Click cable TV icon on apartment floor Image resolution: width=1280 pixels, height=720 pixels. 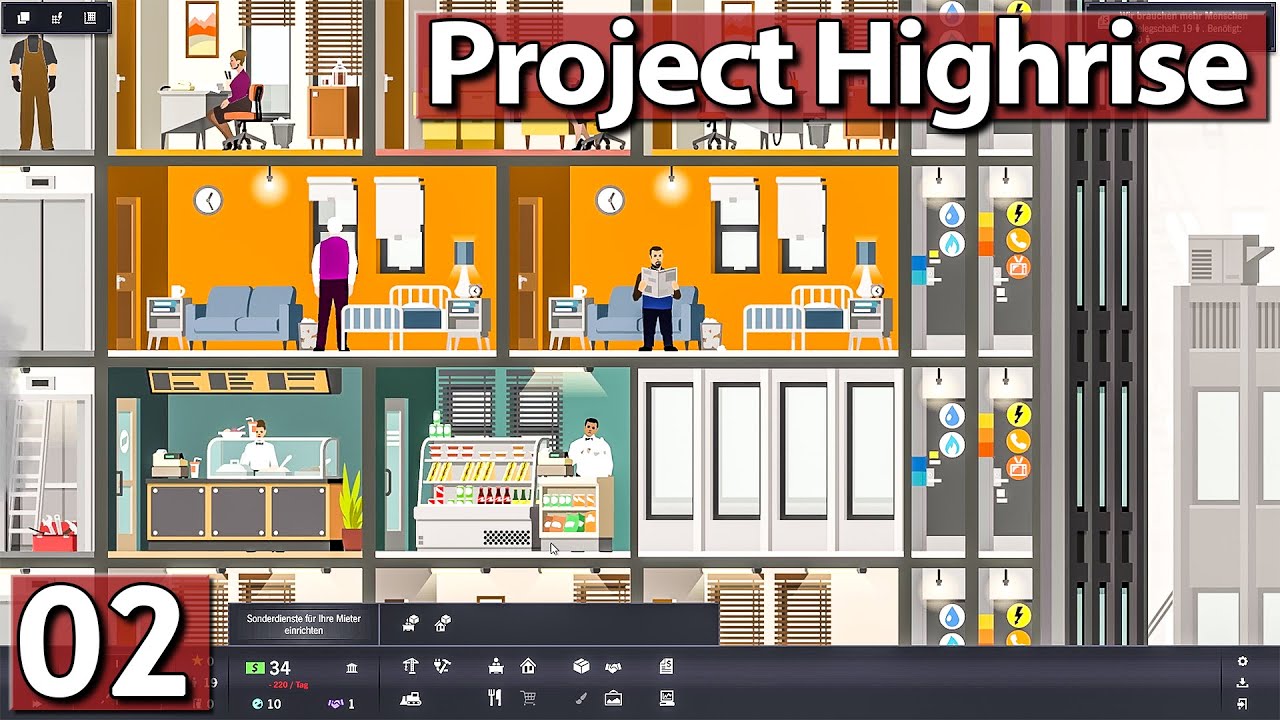click(x=1018, y=268)
